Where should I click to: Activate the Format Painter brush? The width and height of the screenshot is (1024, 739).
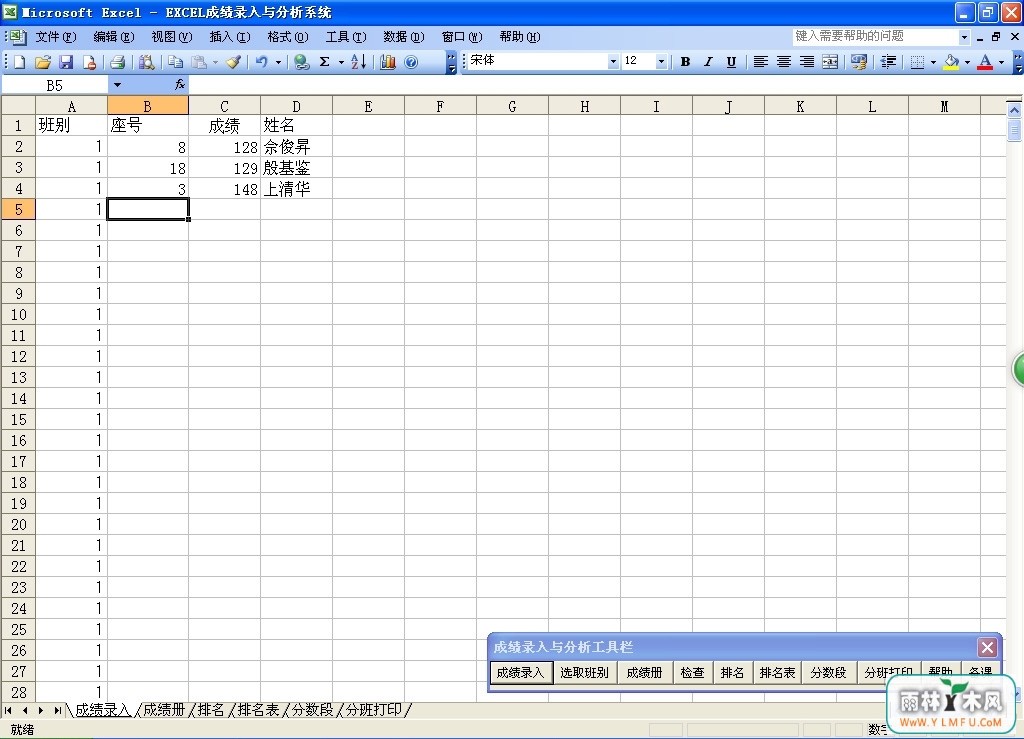point(233,62)
